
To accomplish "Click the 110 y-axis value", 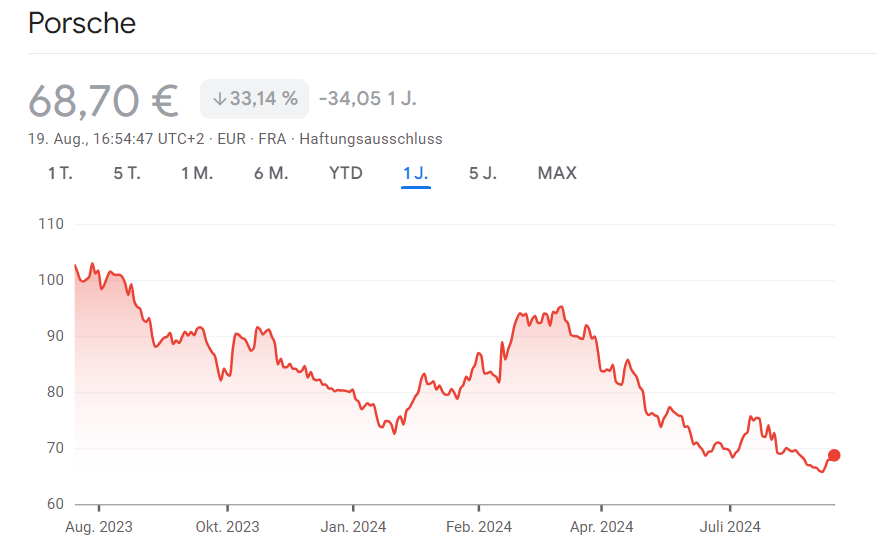I will 51,224.
